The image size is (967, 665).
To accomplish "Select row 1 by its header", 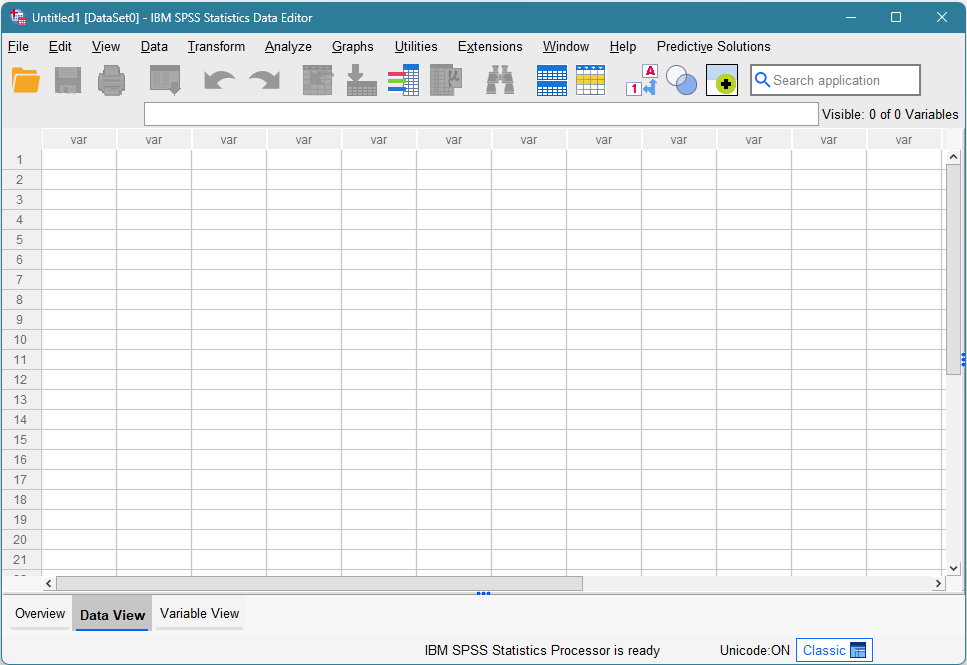I will click(x=20, y=160).
